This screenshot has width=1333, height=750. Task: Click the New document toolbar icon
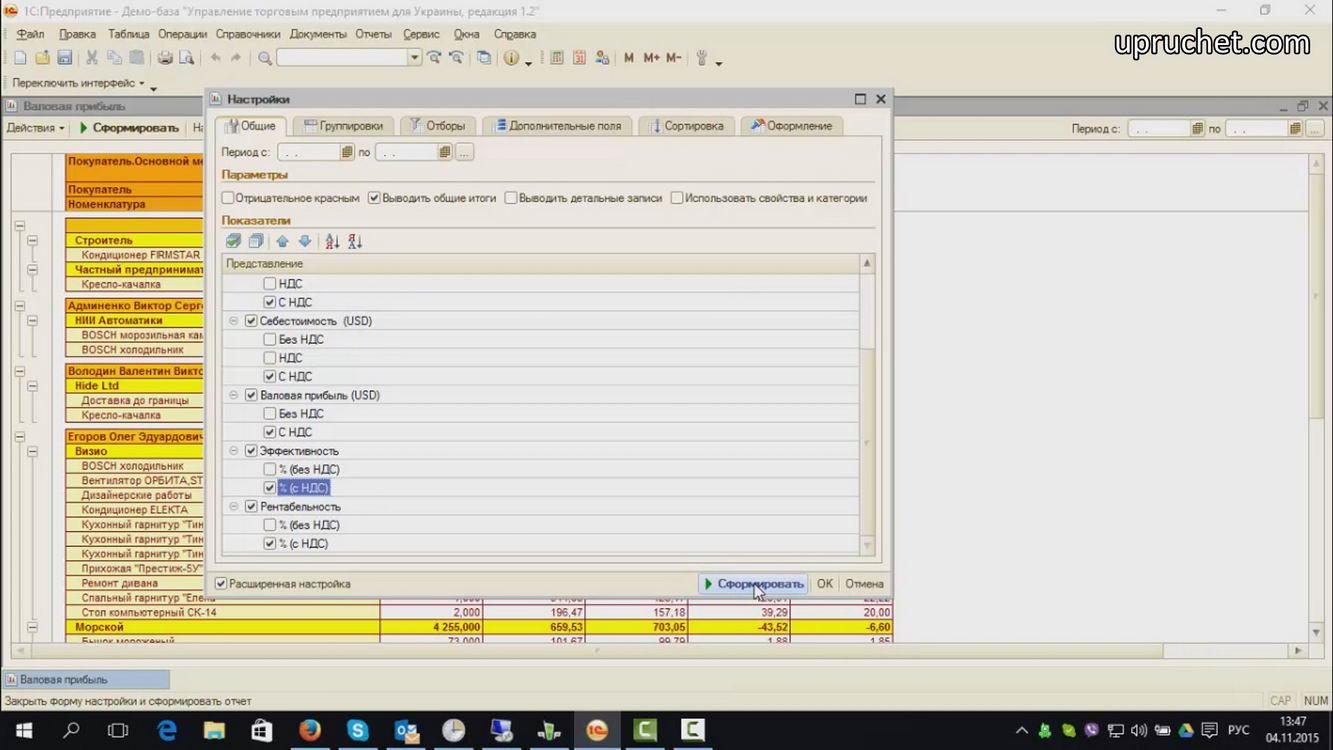pyautogui.click(x=20, y=58)
